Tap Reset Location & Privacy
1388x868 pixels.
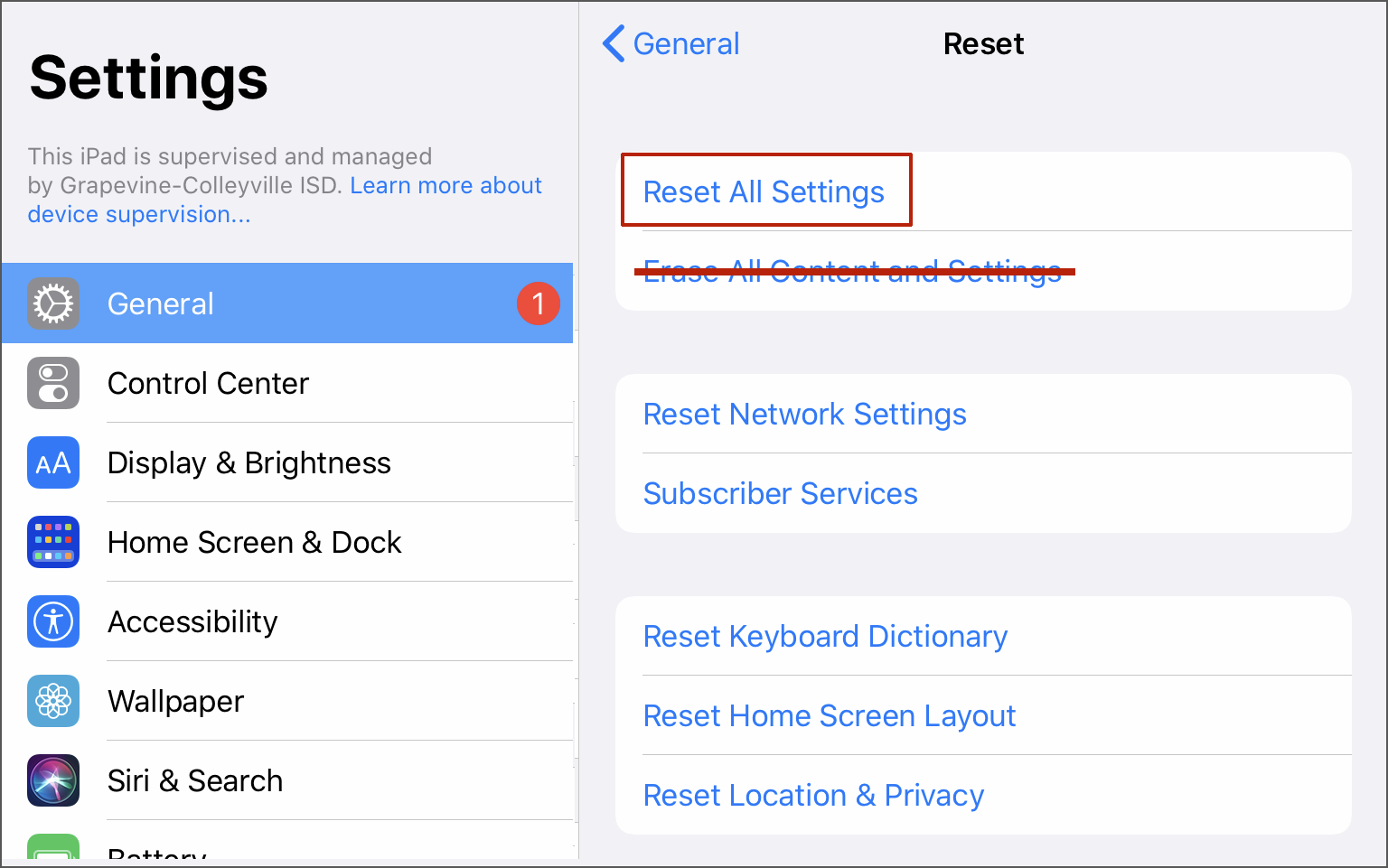[x=812, y=795]
